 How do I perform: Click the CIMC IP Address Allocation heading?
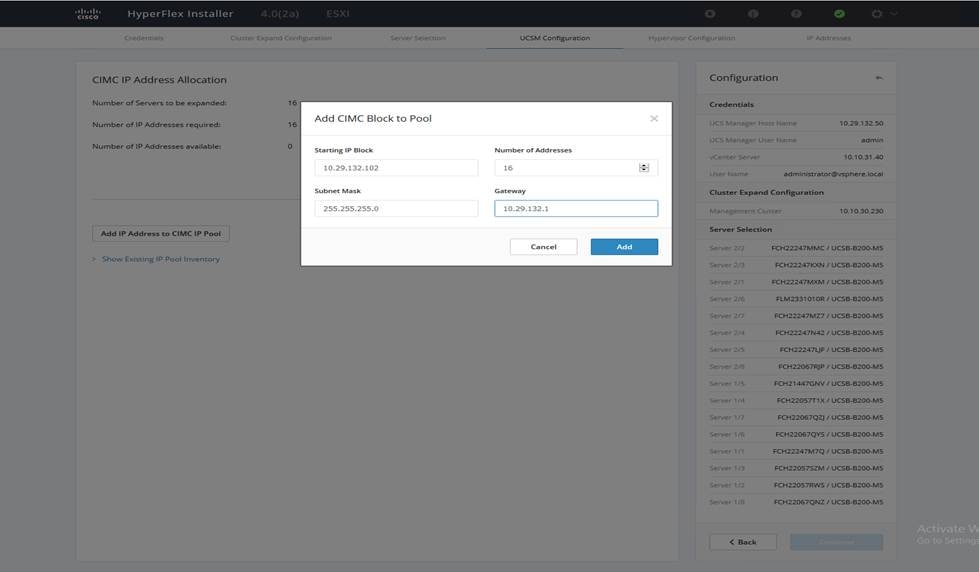(159, 80)
